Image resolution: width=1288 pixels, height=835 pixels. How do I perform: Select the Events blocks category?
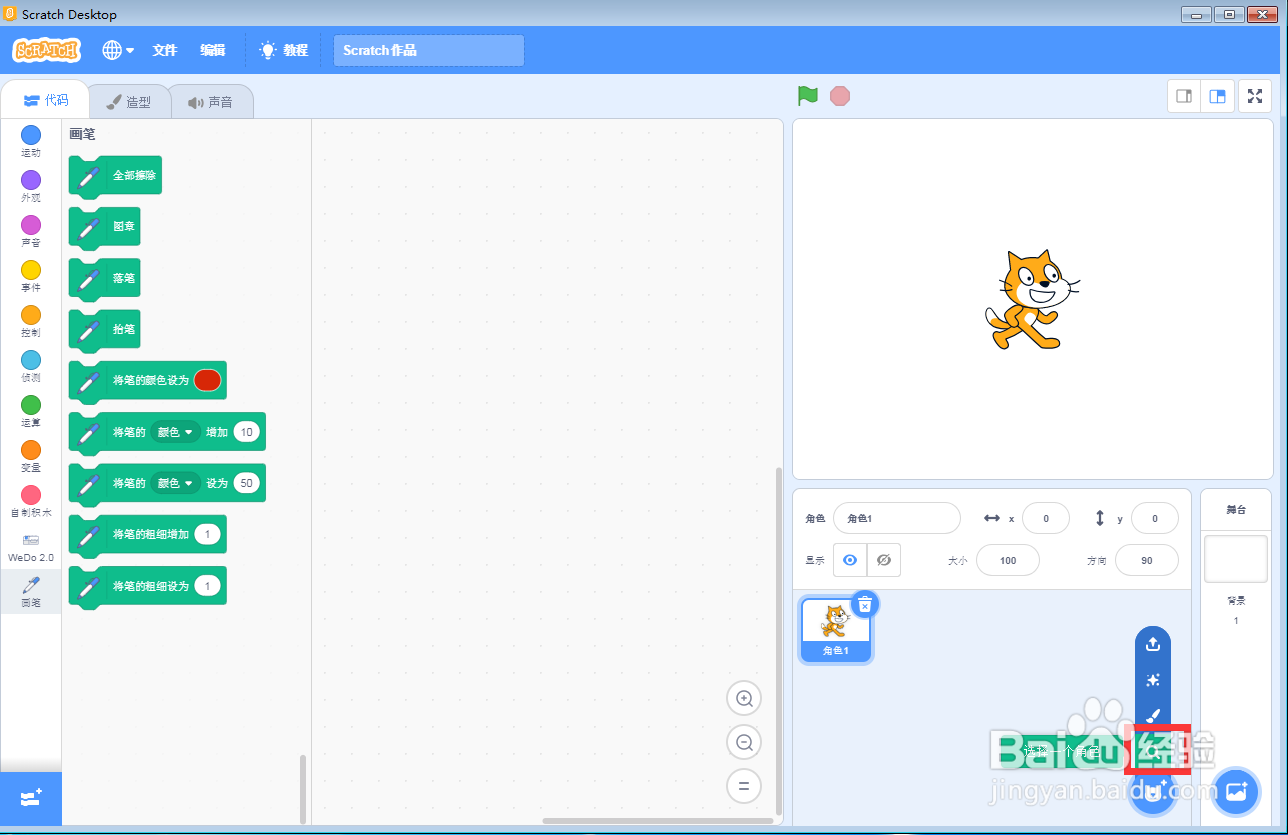click(30, 275)
